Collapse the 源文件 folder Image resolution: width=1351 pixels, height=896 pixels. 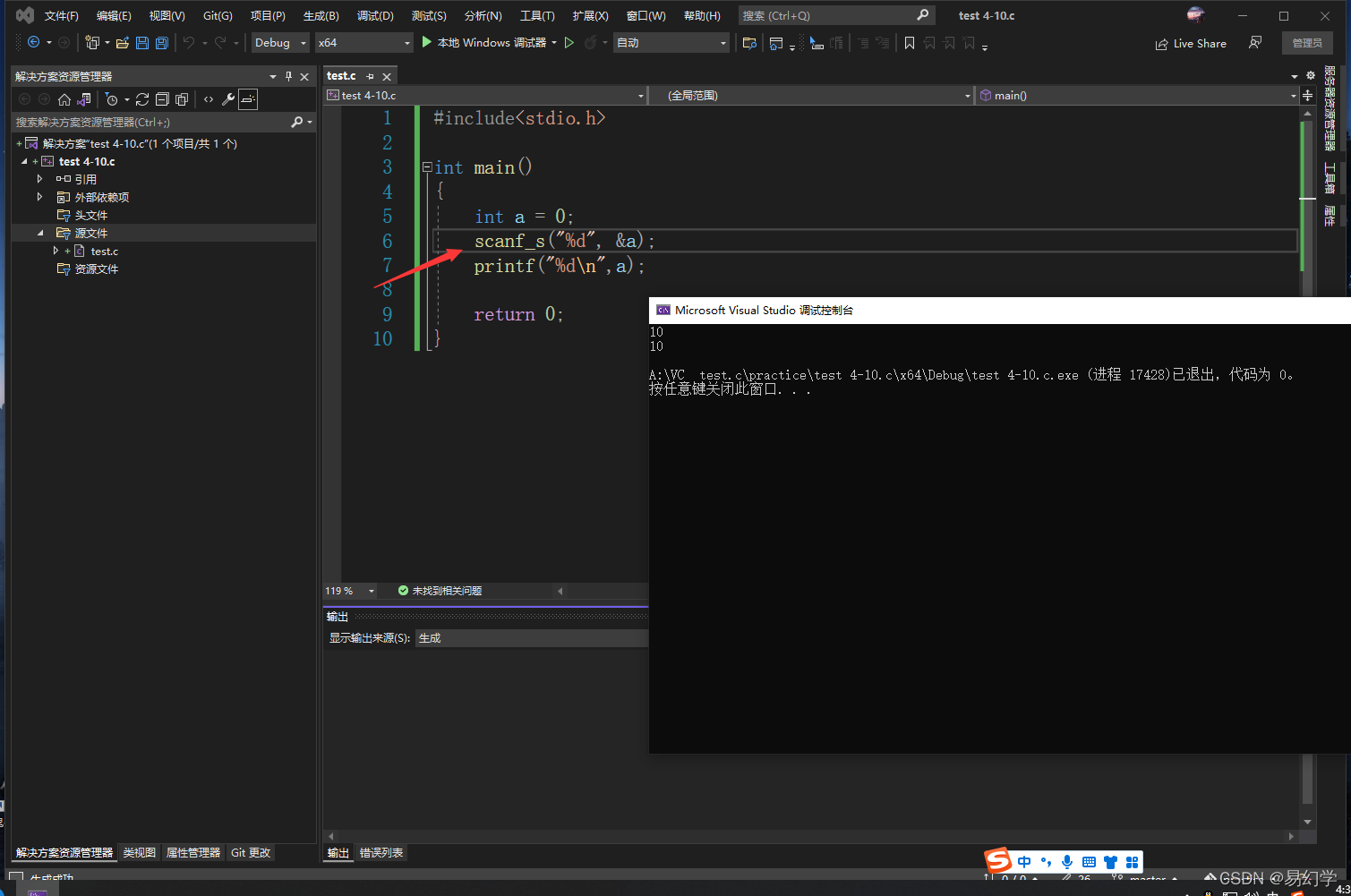point(39,233)
